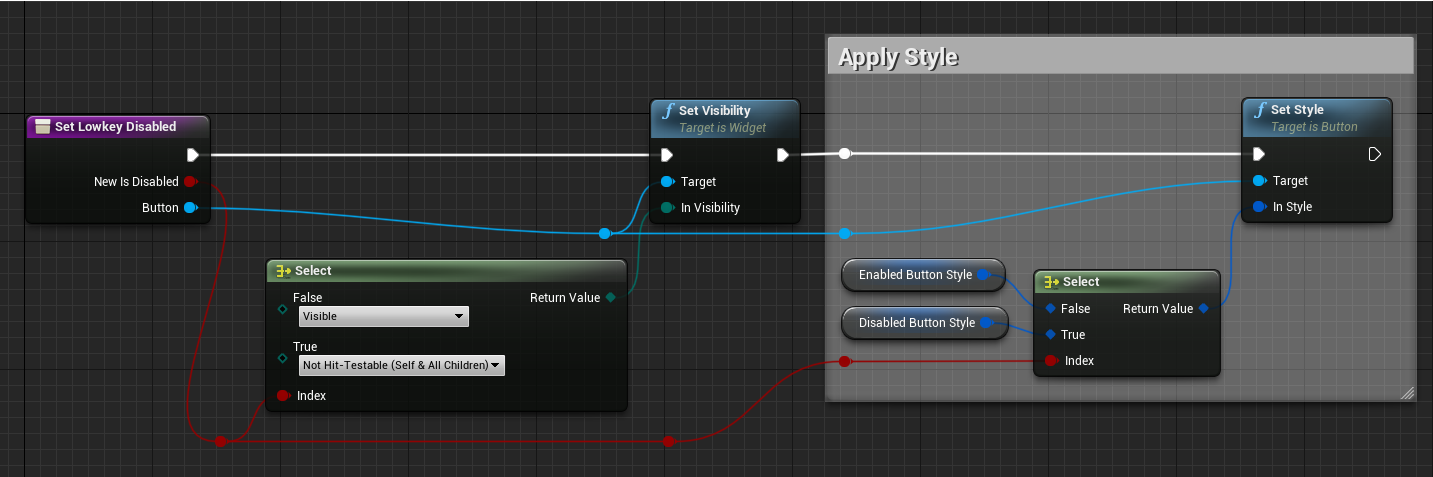Click the function icon on Set Style node
1433x477 pixels.
[1259, 110]
